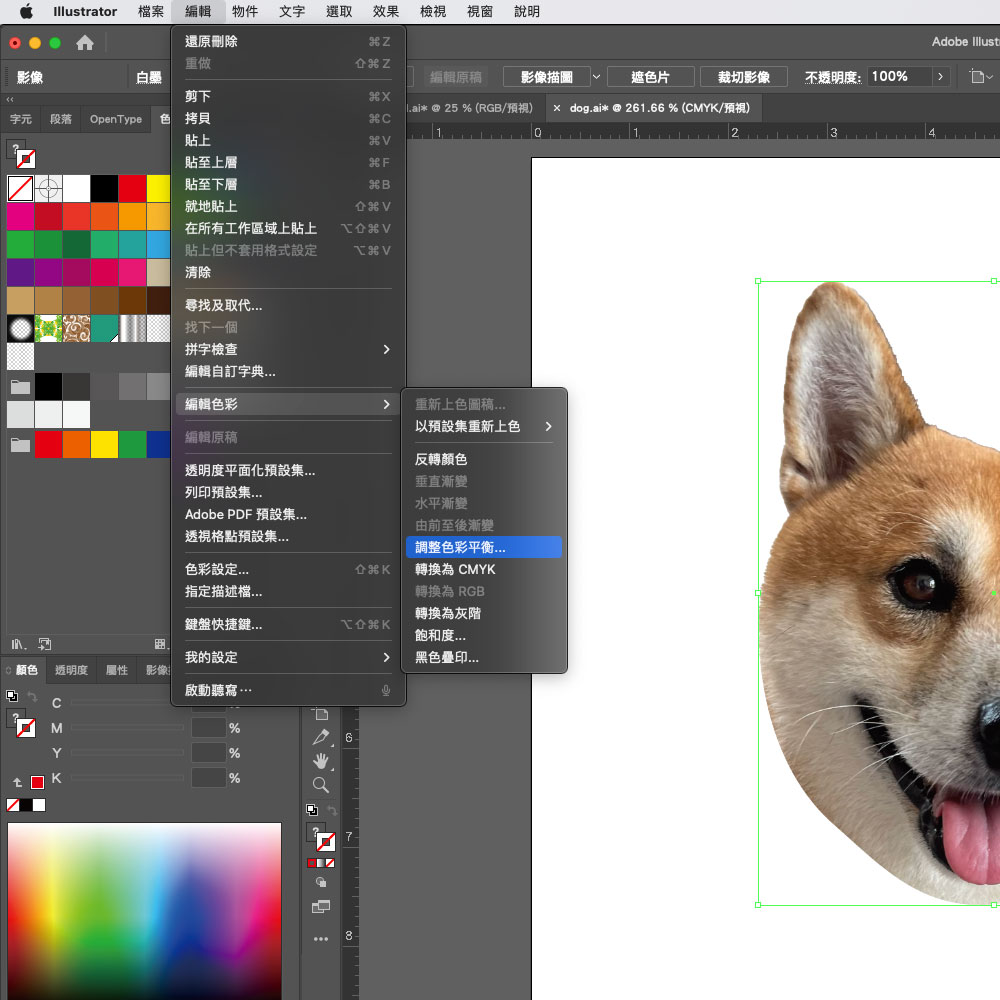The width and height of the screenshot is (1000, 1000).
Task: Click the Home icon in the title bar
Action: 85,43
